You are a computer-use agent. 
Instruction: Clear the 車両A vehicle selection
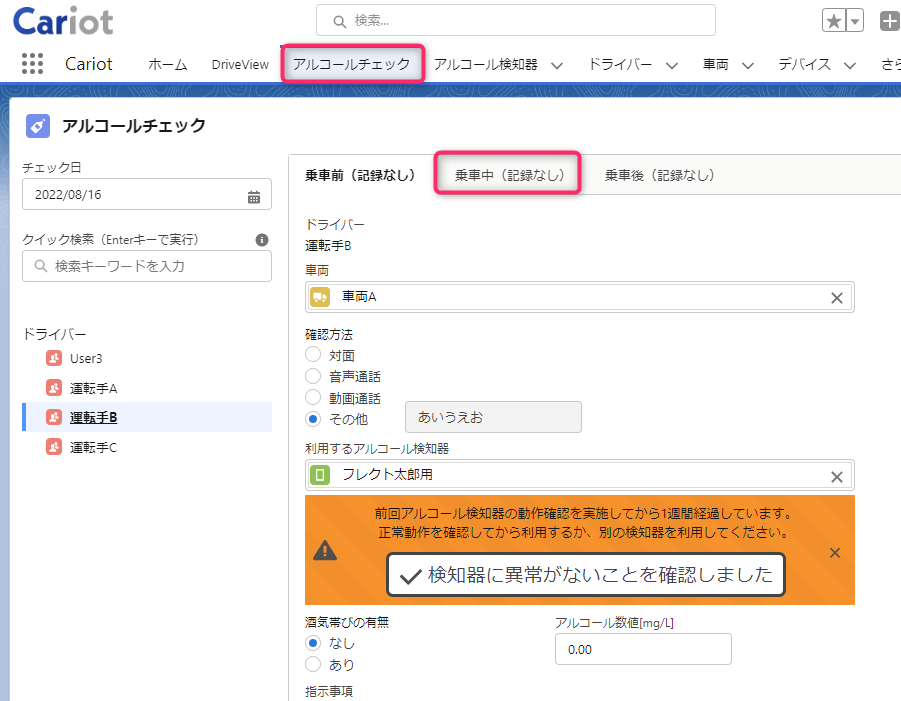tap(836, 298)
